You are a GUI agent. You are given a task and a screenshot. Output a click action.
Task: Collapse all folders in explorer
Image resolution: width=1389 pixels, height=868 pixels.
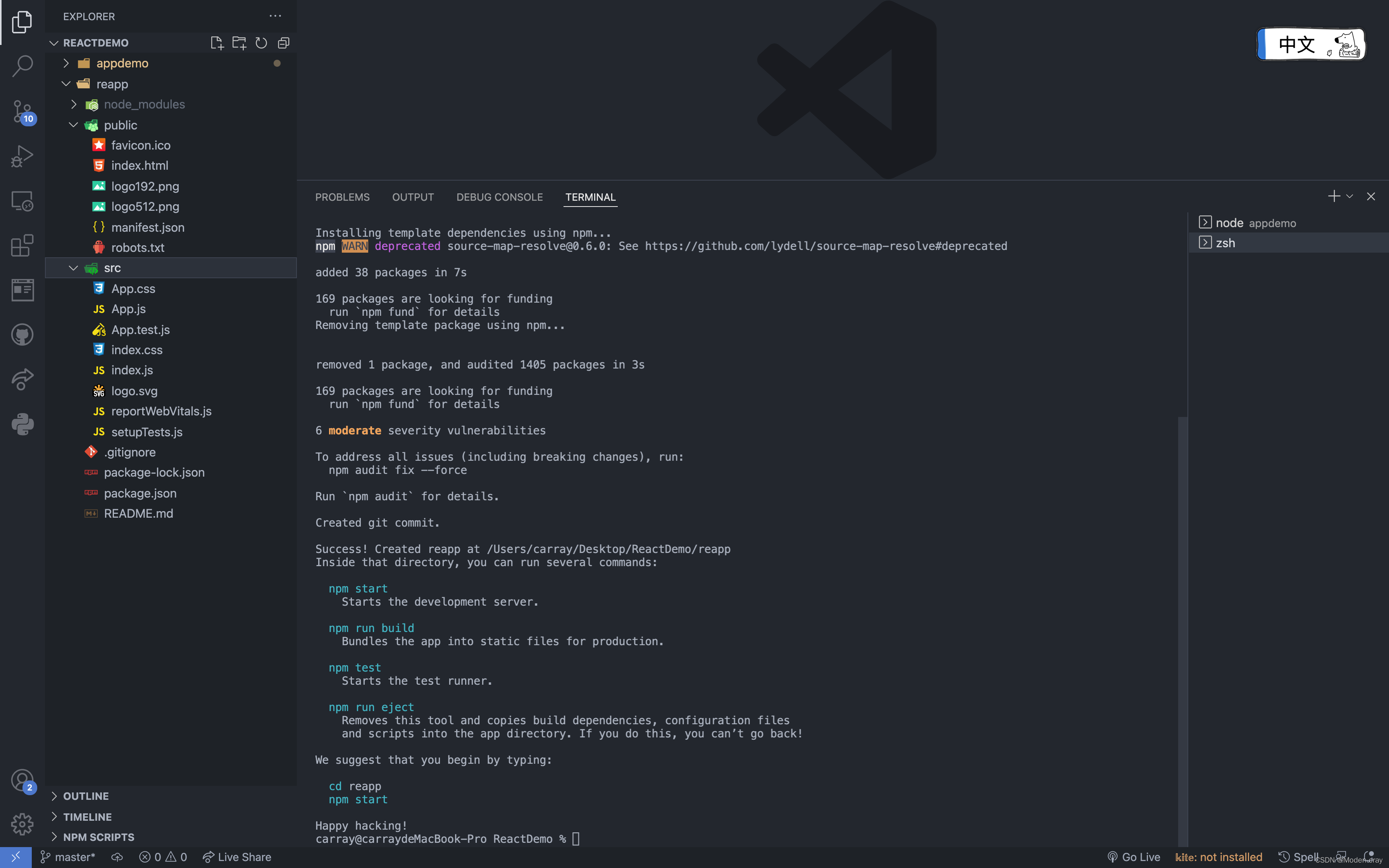[284, 43]
